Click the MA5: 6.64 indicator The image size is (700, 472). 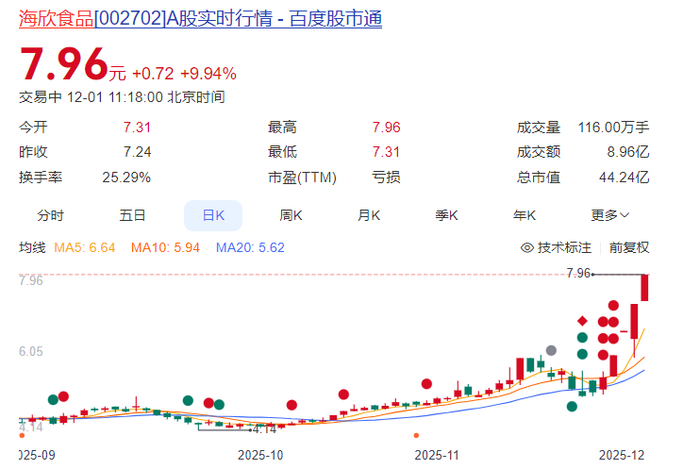coord(84,247)
